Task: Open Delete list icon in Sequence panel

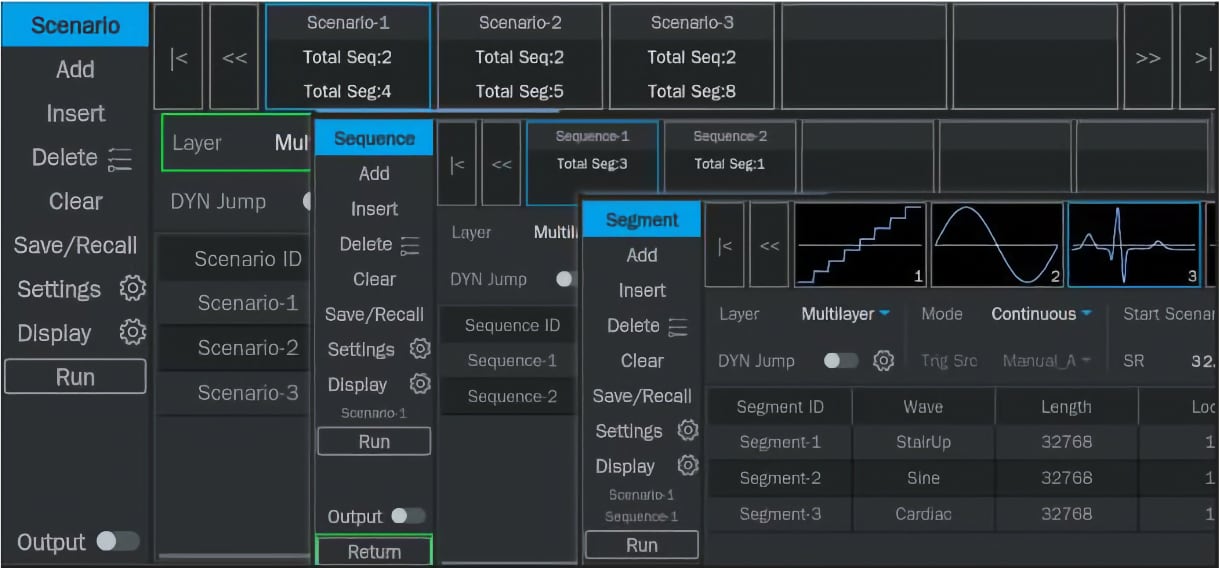Action: (x=410, y=244)
